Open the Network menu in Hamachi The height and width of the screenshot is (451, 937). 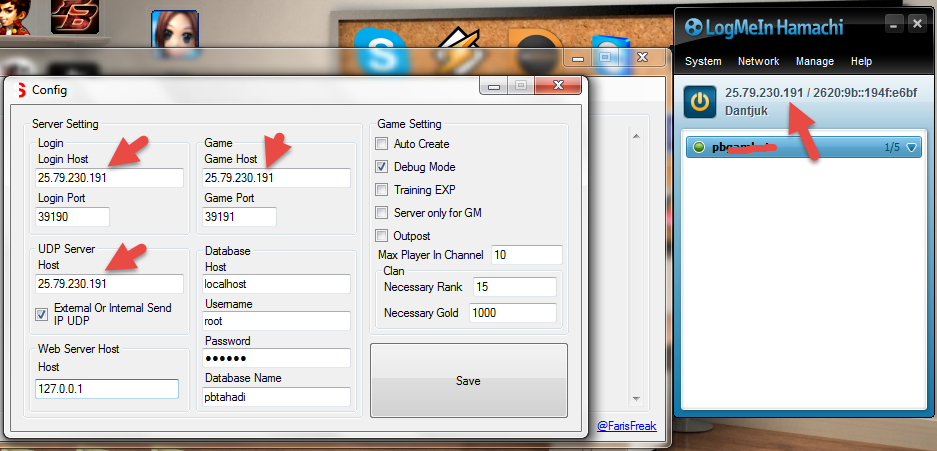(758, 62)
